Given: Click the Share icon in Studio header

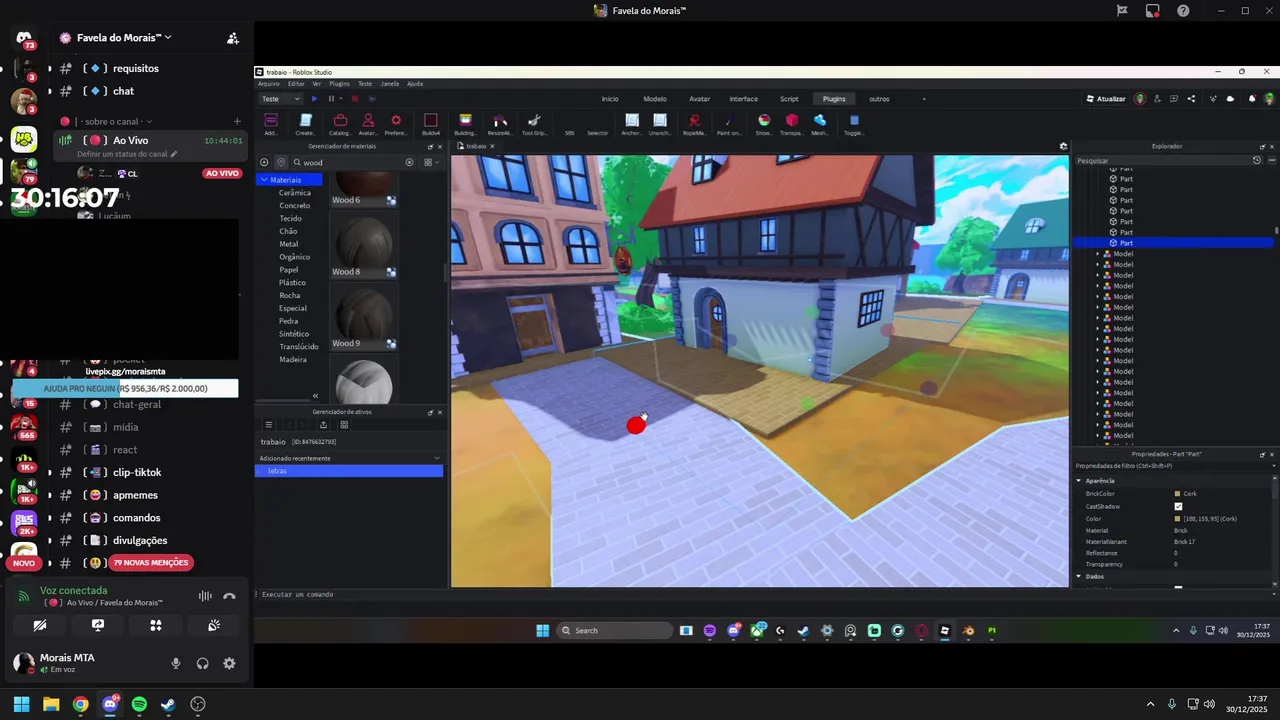Looking at the screenshot, I should tap(1191, 99).
